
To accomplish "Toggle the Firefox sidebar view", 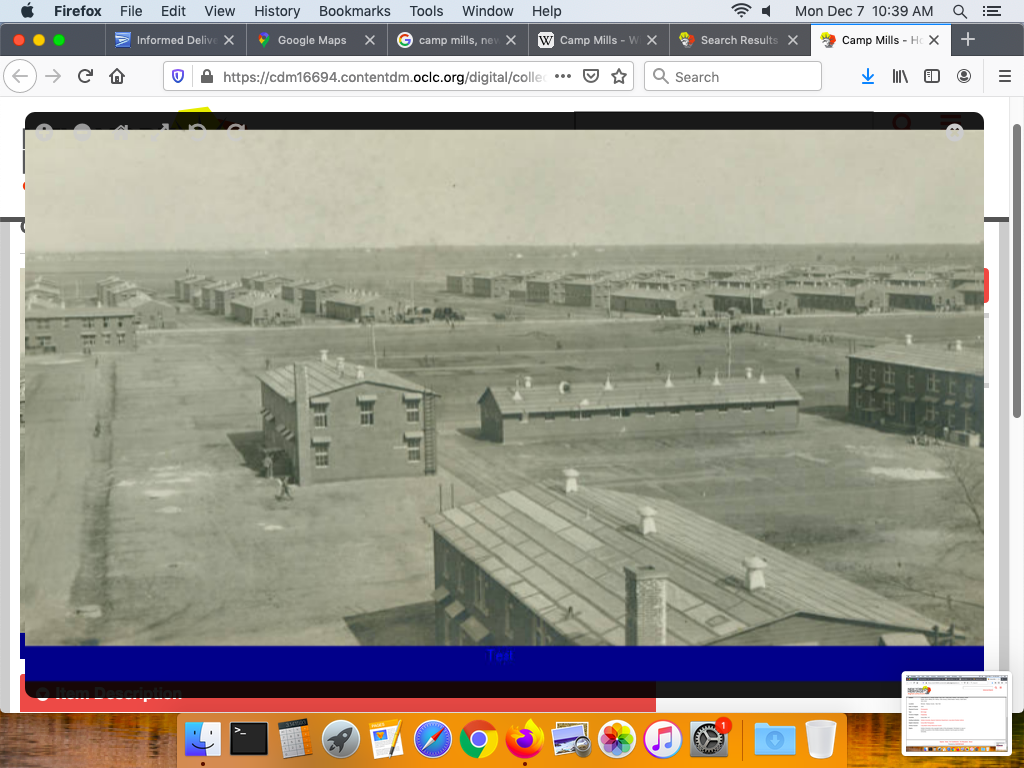I will coord(932,77).
